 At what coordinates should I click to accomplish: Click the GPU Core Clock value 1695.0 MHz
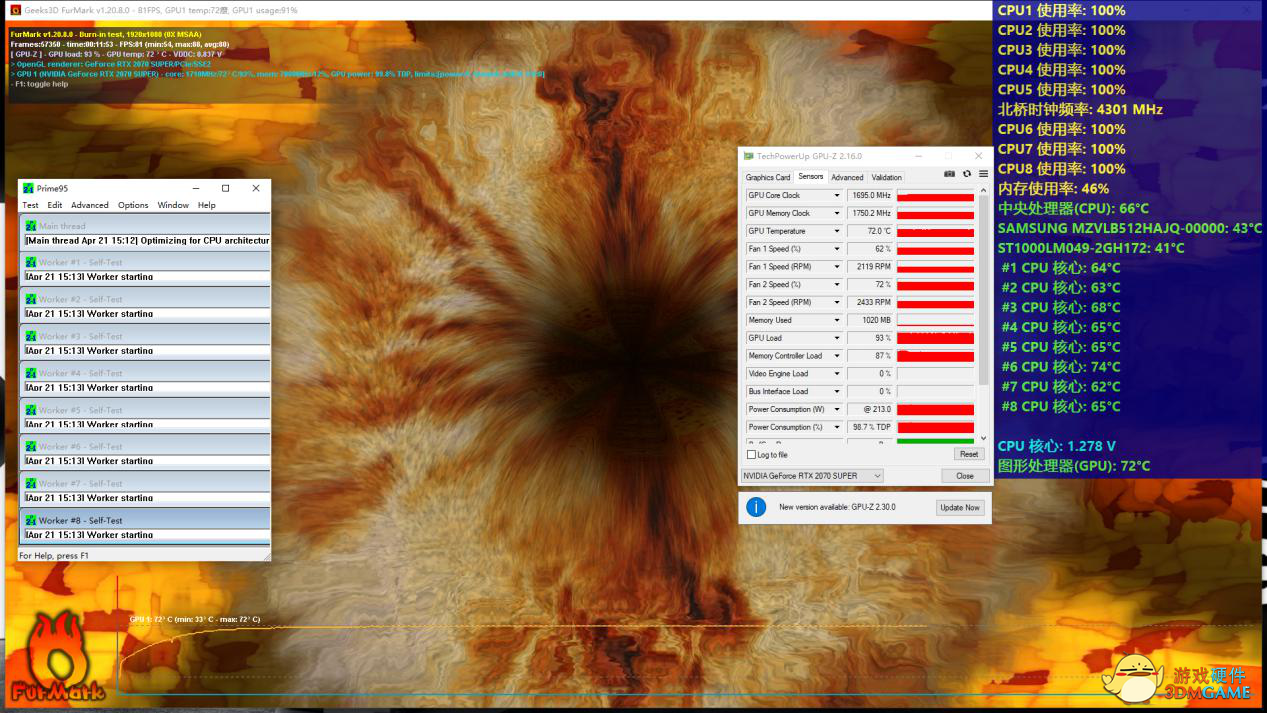[870, 196]
